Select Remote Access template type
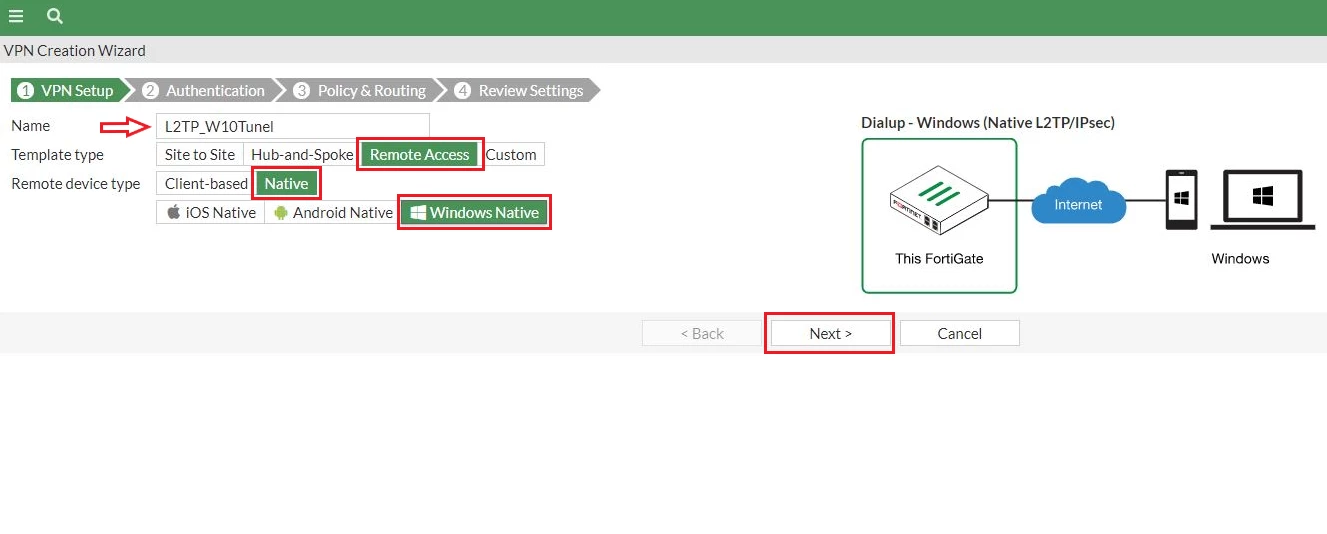Screen dimensions: 1327x534 [420, 155]
